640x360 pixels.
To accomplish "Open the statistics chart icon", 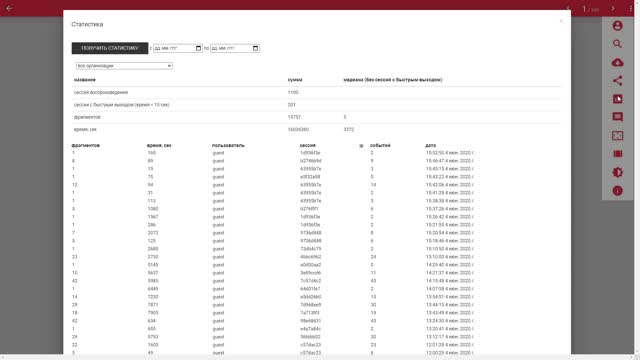I will tap(617, 99).
